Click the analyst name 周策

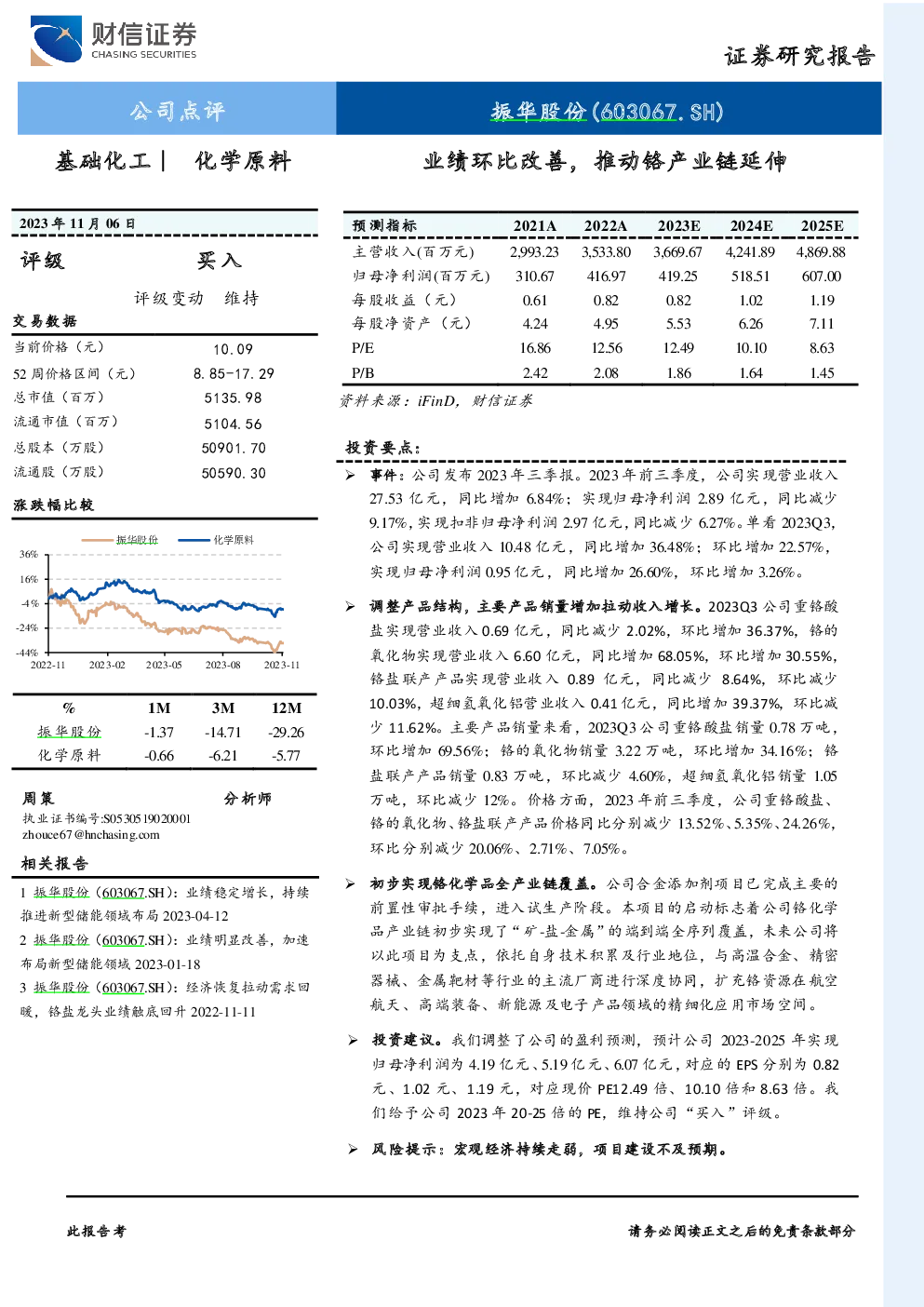pos(39,799)
